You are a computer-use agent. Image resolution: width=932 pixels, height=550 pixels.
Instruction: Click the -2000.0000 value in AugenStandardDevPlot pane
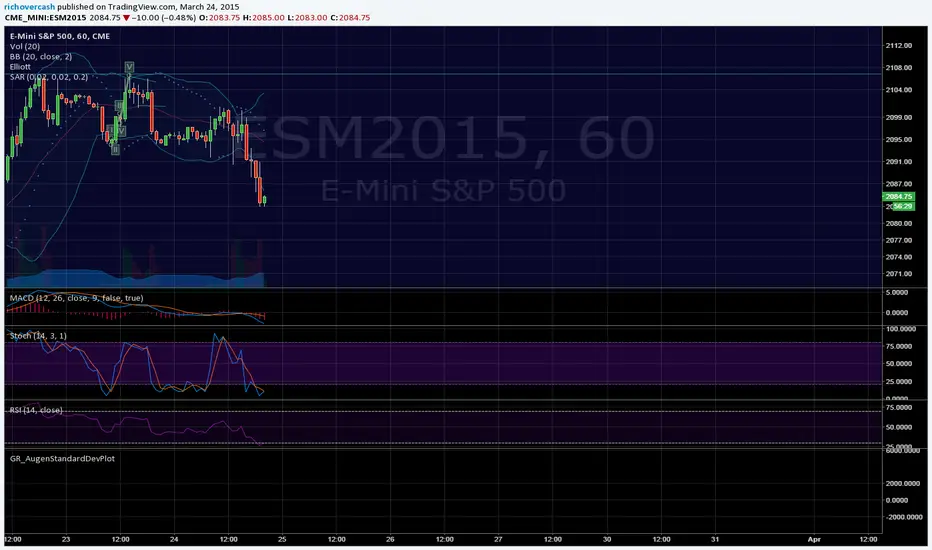click(x=902, y=517)
